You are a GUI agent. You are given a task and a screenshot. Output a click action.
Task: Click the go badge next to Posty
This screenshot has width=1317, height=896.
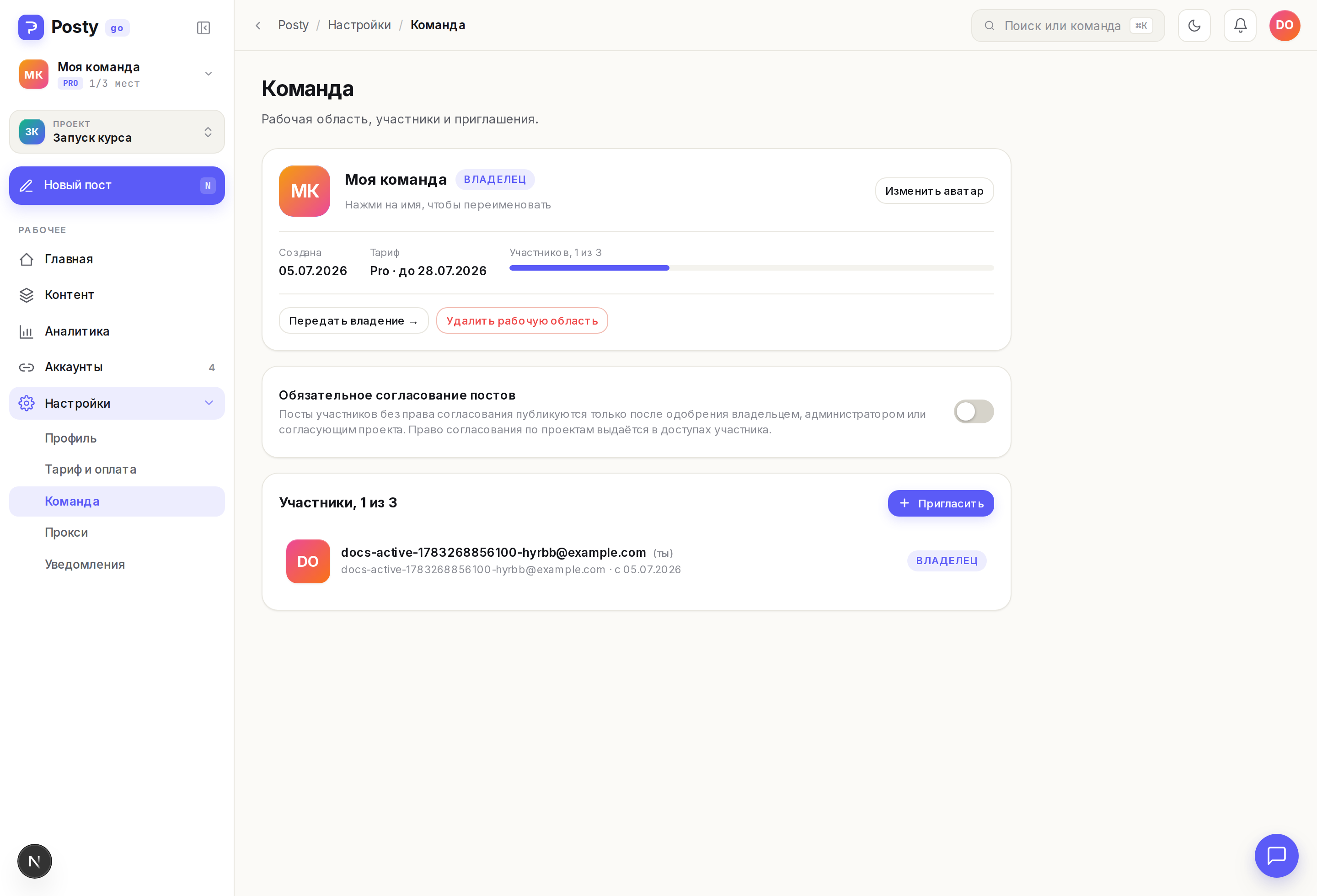click(118, 28)
